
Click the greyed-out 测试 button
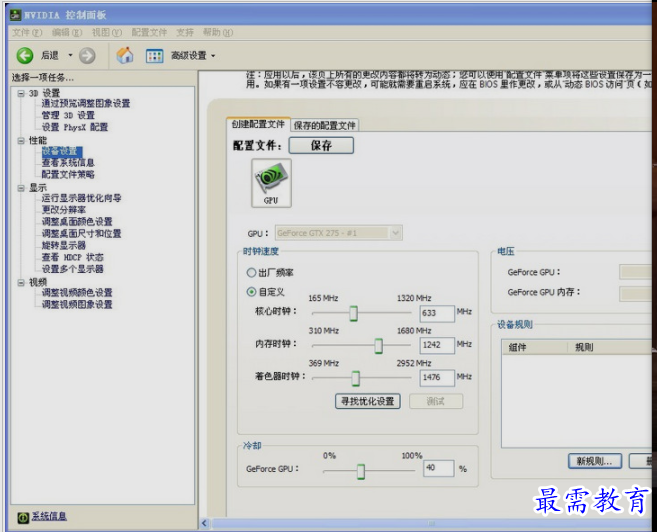pyautogui.click(x=436, y=401)
